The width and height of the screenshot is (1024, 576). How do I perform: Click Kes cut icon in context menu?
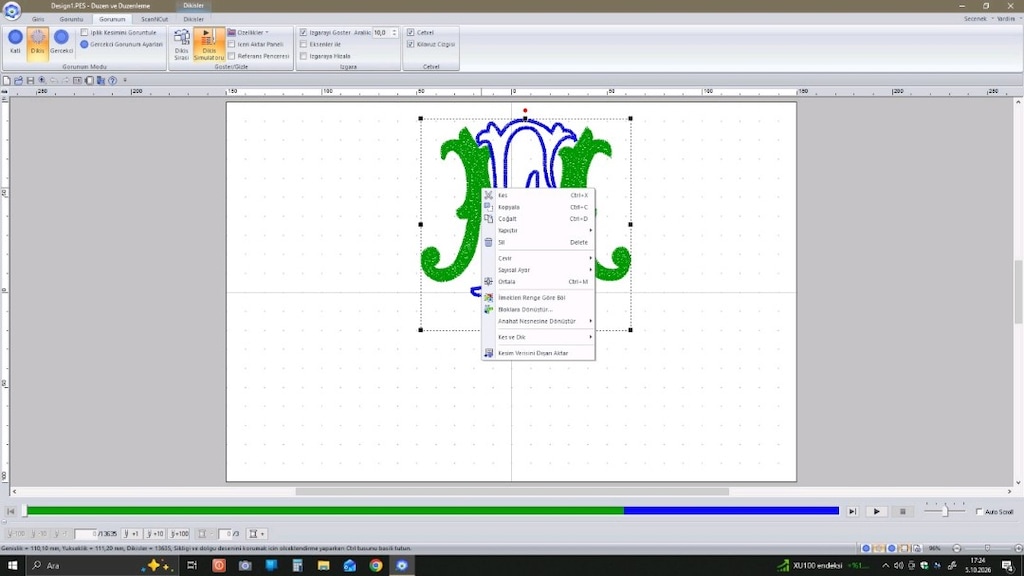(488, 195)
